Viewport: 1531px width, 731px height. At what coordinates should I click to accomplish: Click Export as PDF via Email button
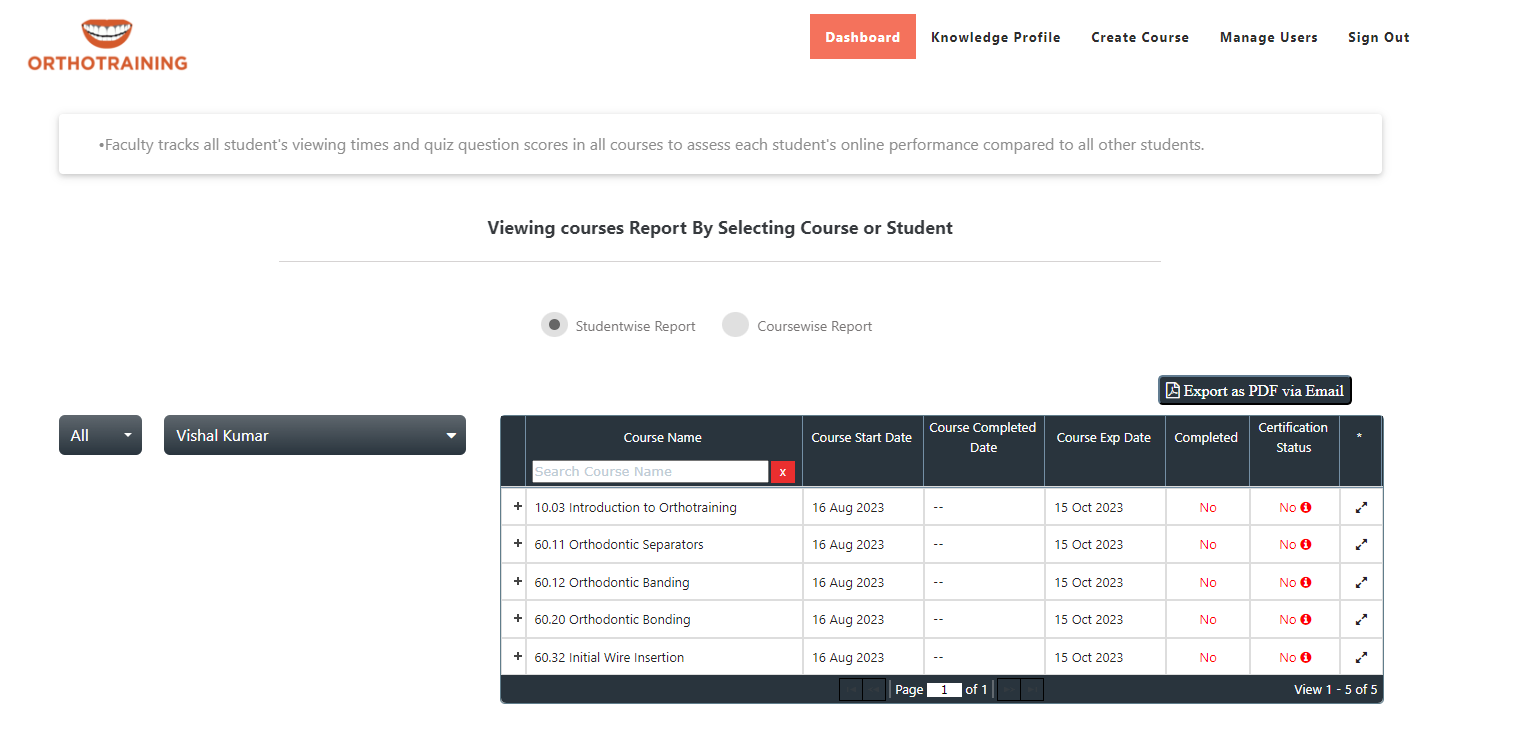pyautogui.click(x=1254, y=391)
